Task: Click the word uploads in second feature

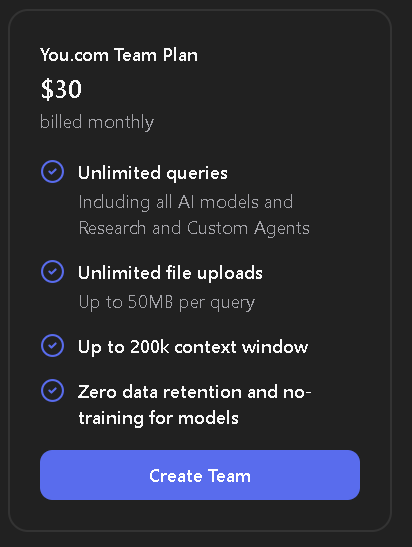Action: (230, 273)
